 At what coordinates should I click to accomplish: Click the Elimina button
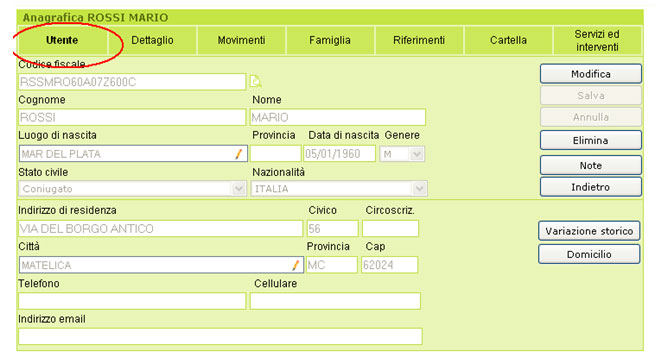click(591, 140)
